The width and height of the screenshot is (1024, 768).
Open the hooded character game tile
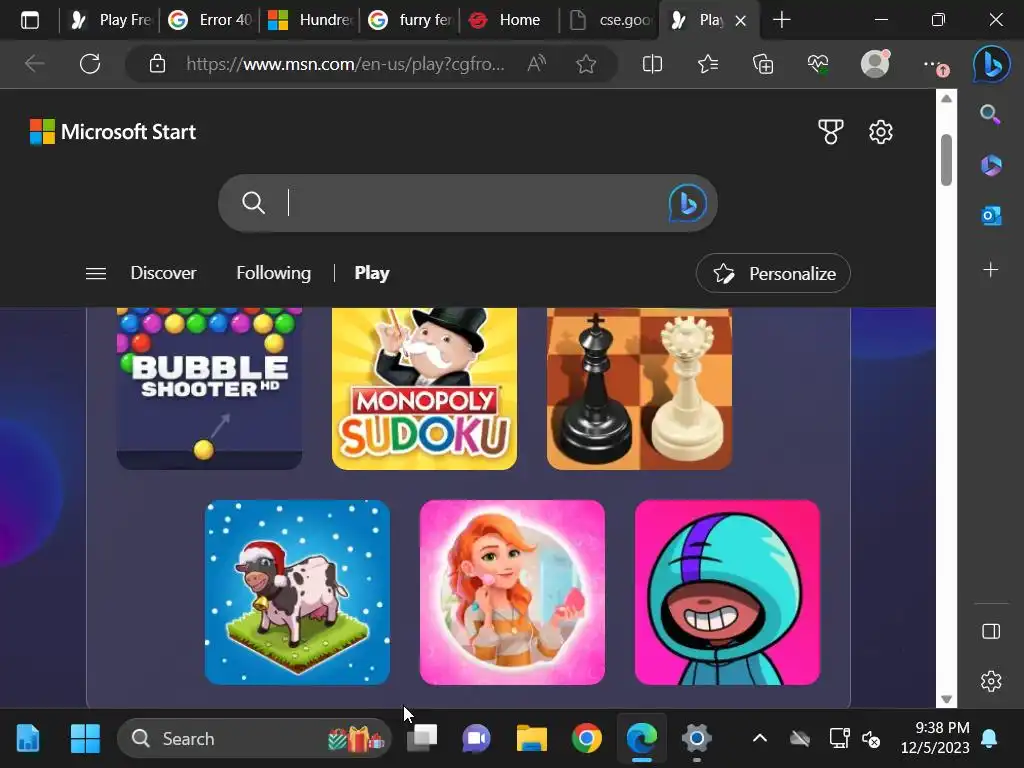pos(728,592)
